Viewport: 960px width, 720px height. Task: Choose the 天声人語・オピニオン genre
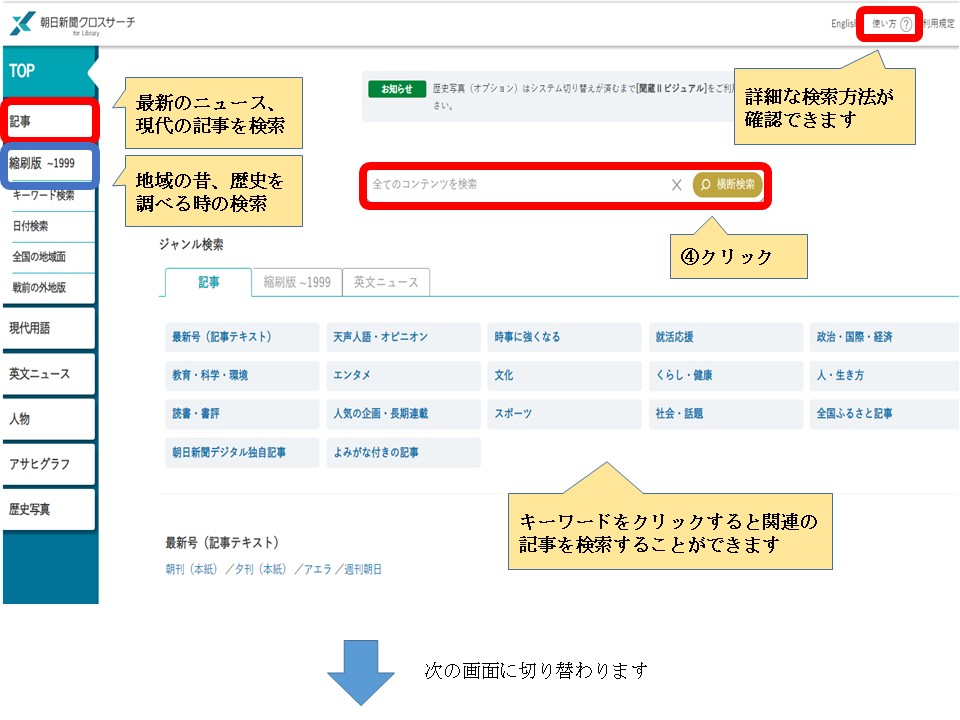(403, 337)
